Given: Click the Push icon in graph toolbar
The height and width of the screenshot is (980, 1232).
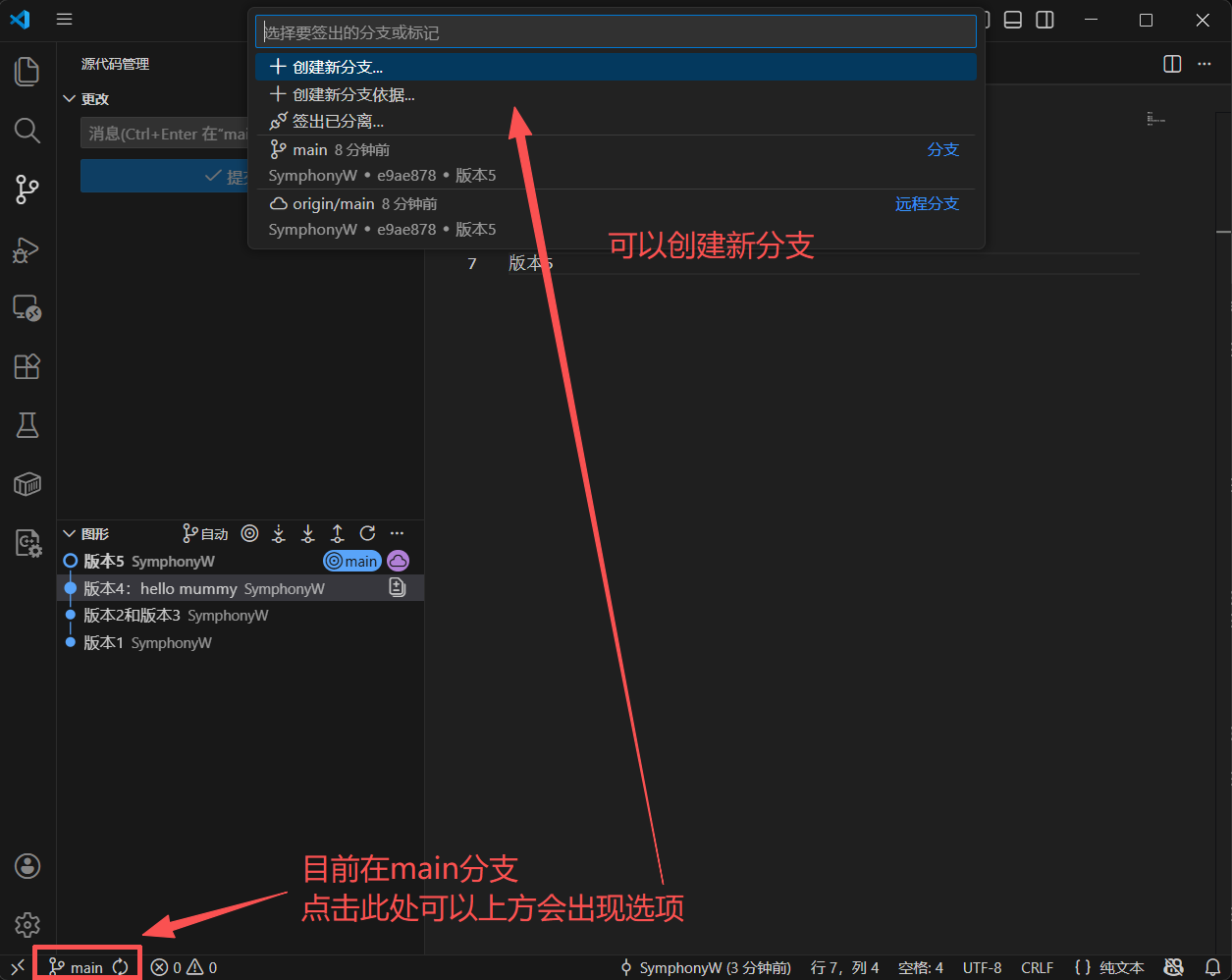Looking at the screenshot, I should 338,533.
